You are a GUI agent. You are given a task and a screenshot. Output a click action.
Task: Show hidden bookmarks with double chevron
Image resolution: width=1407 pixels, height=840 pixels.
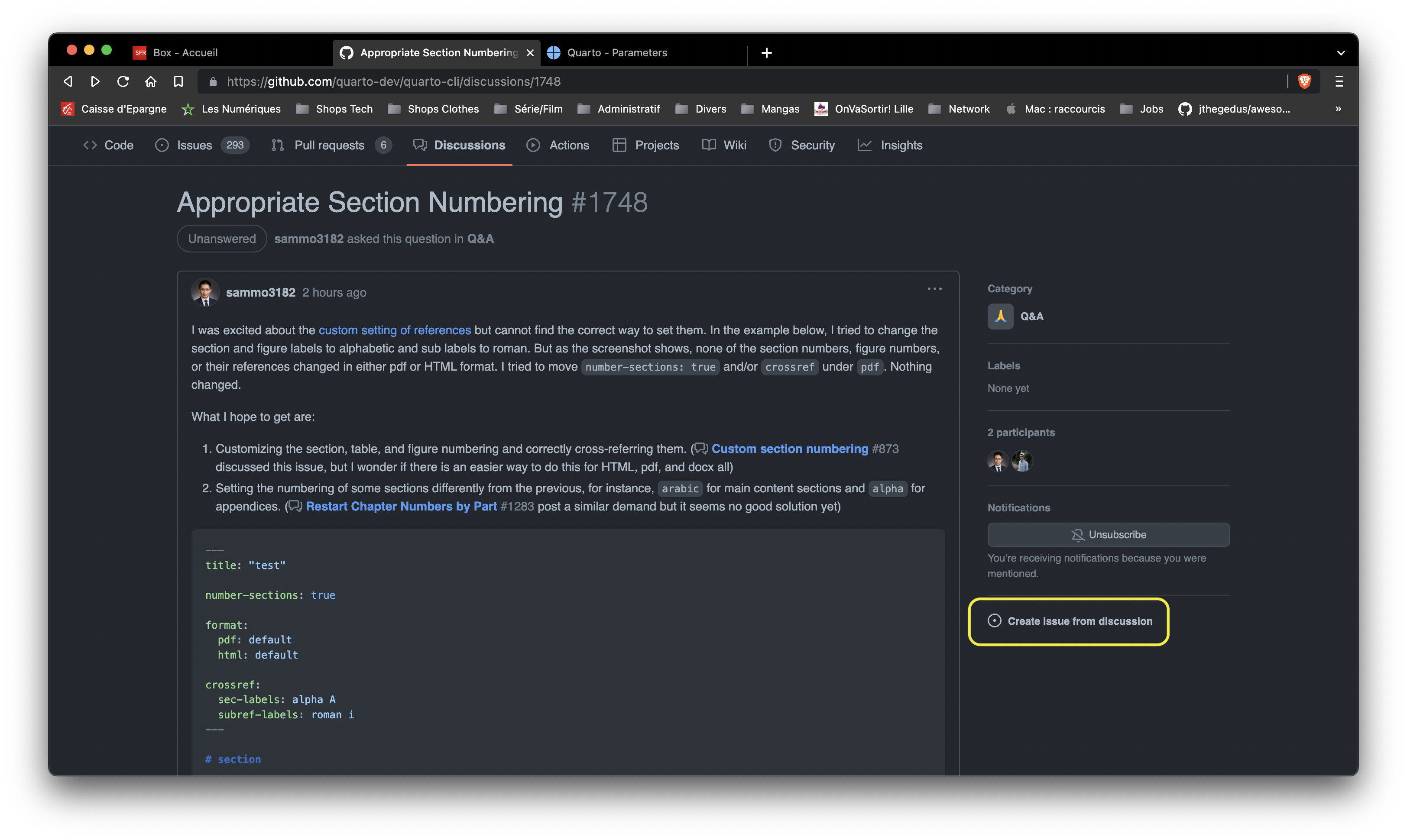pyautogui.click(x=1338, y=109)
